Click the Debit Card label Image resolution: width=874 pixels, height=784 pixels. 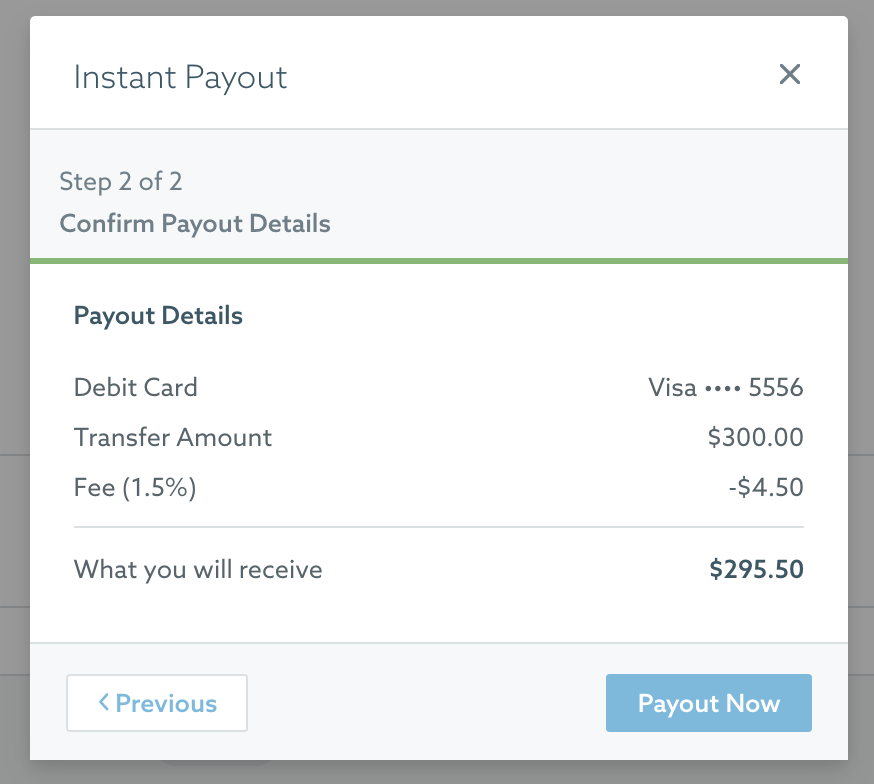point(135,387)
